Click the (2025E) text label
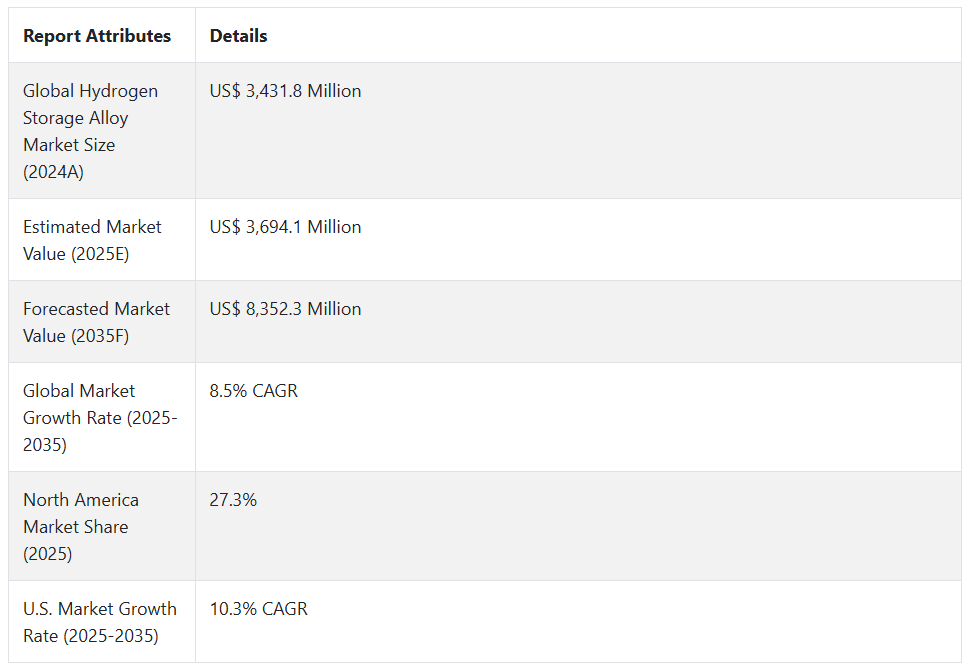This screenshot has width=967, height=663. (x=100, y=254)
